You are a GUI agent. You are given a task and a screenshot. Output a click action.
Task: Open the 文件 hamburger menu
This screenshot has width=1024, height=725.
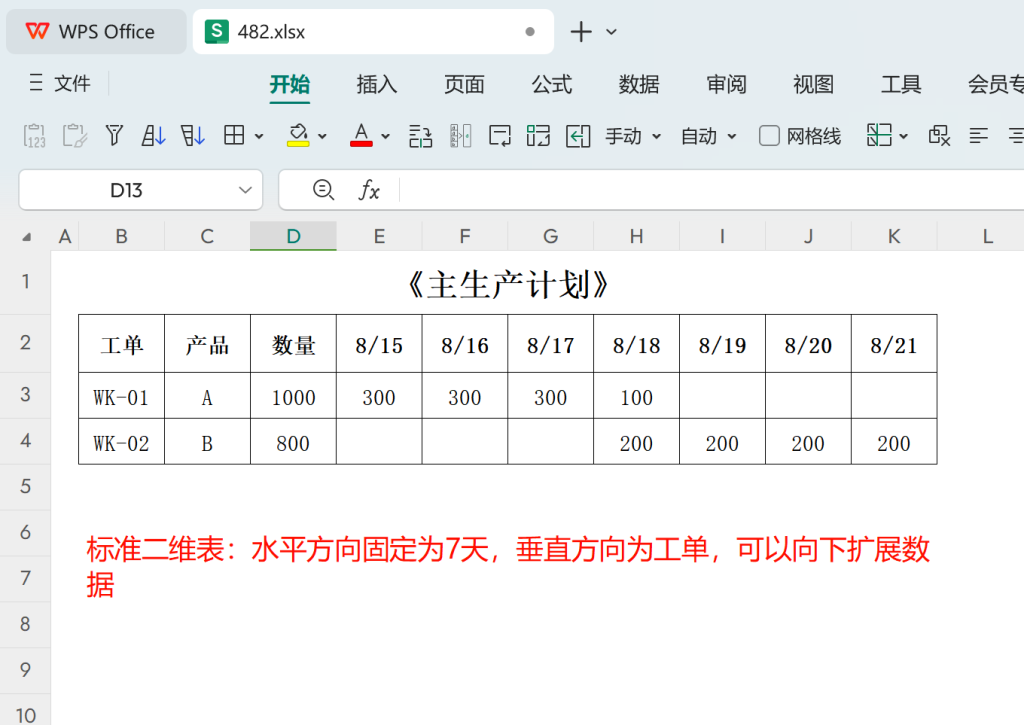coord(59,84)
